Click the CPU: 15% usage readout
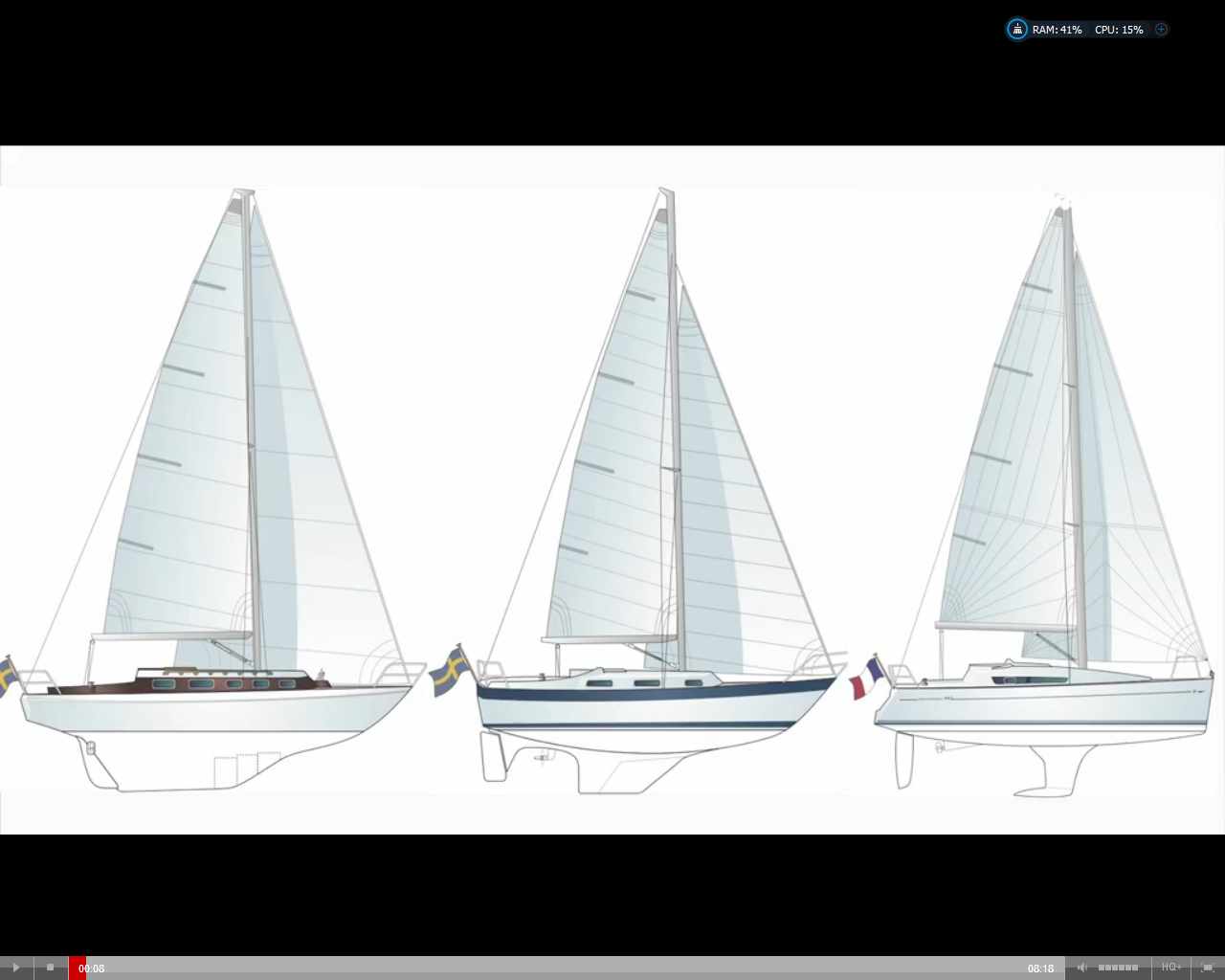Viewport: 1225px width, 980px height. [x=1119, y=30]
